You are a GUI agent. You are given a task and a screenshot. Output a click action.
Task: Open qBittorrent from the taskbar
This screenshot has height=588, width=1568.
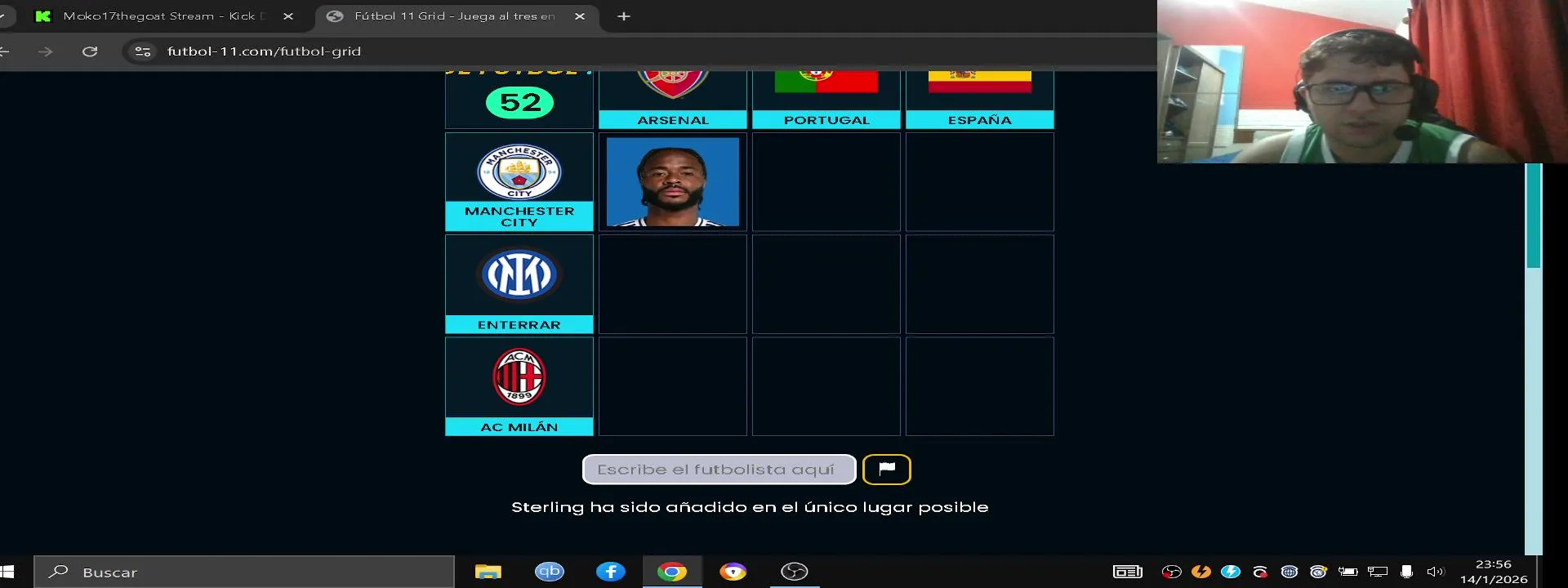550,572
